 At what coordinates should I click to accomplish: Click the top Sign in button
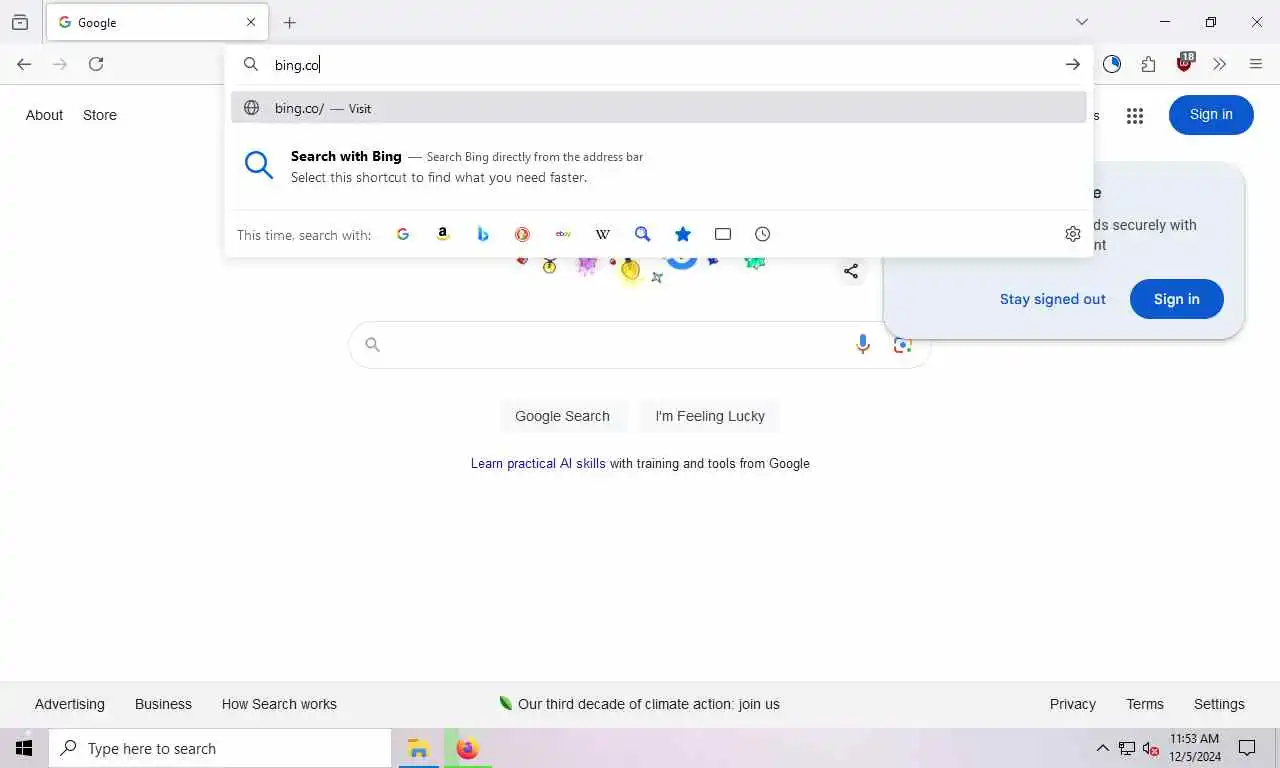coord(1211,114)
